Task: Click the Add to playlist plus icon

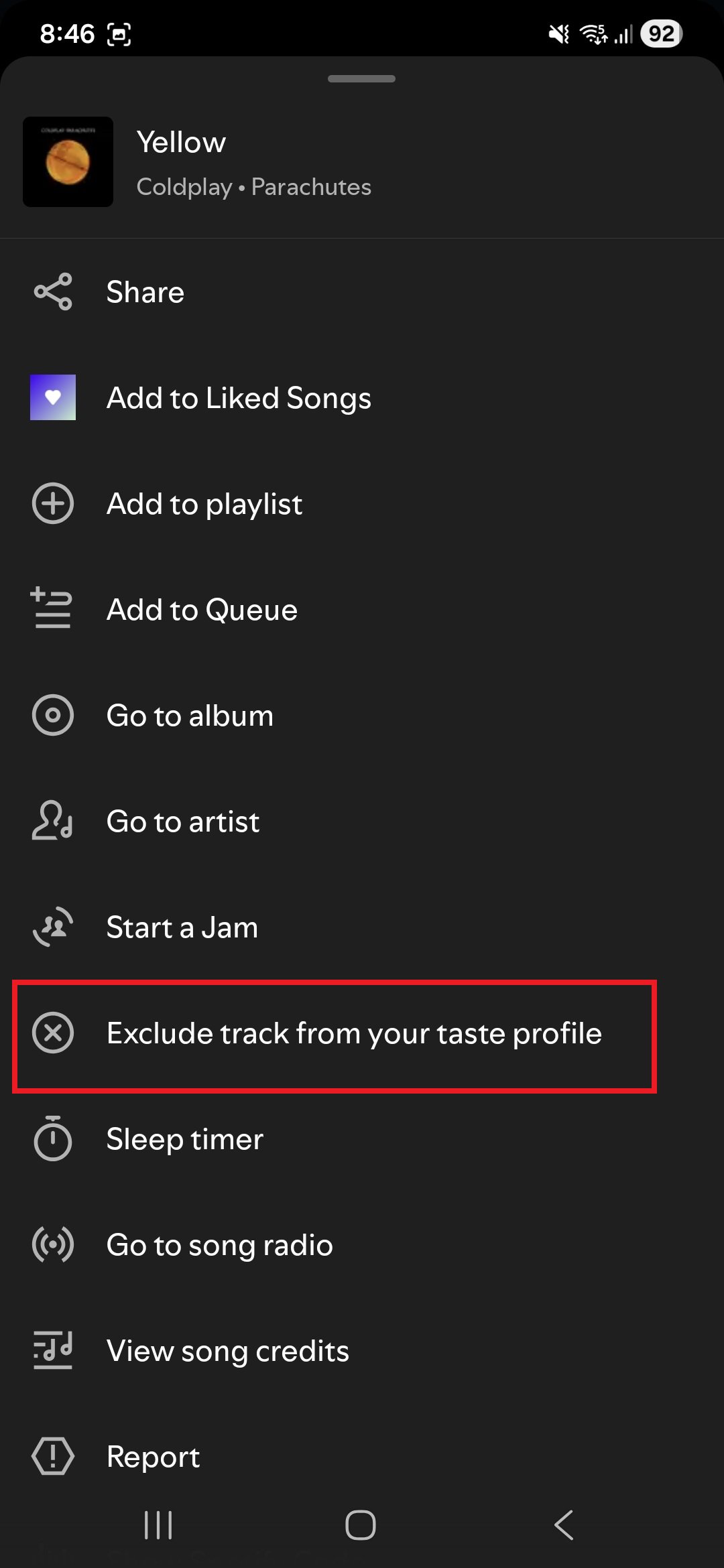Action: pos(53,505)
